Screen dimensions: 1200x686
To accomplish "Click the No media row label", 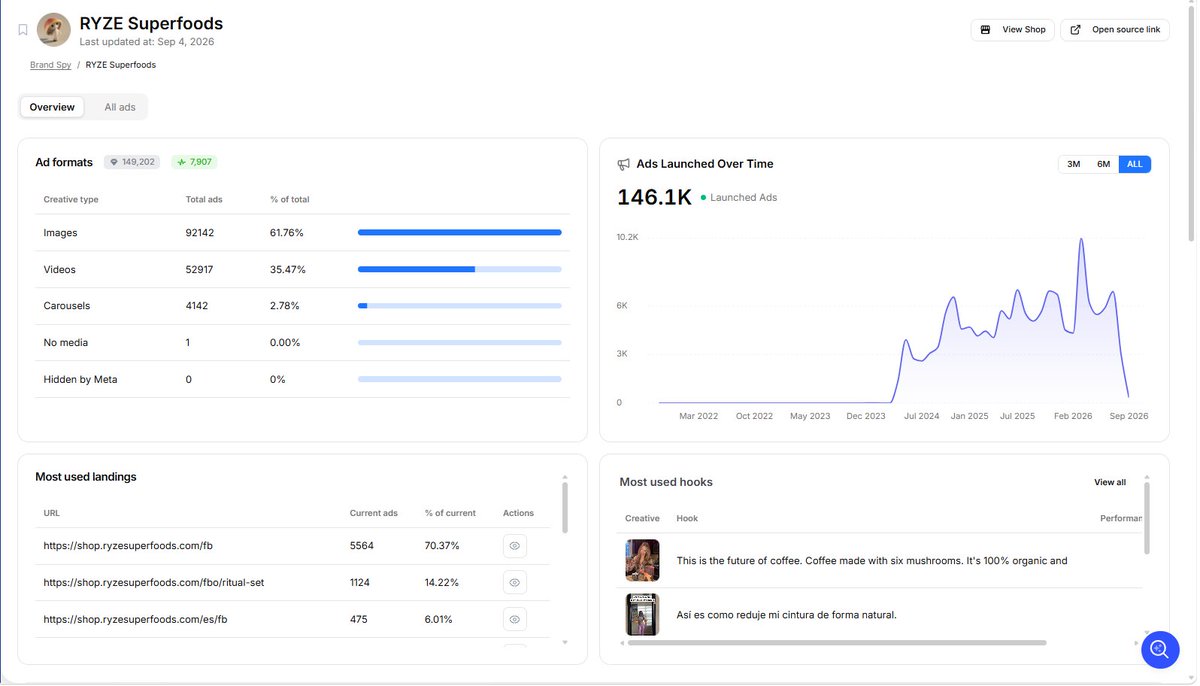I will [65, 343].
